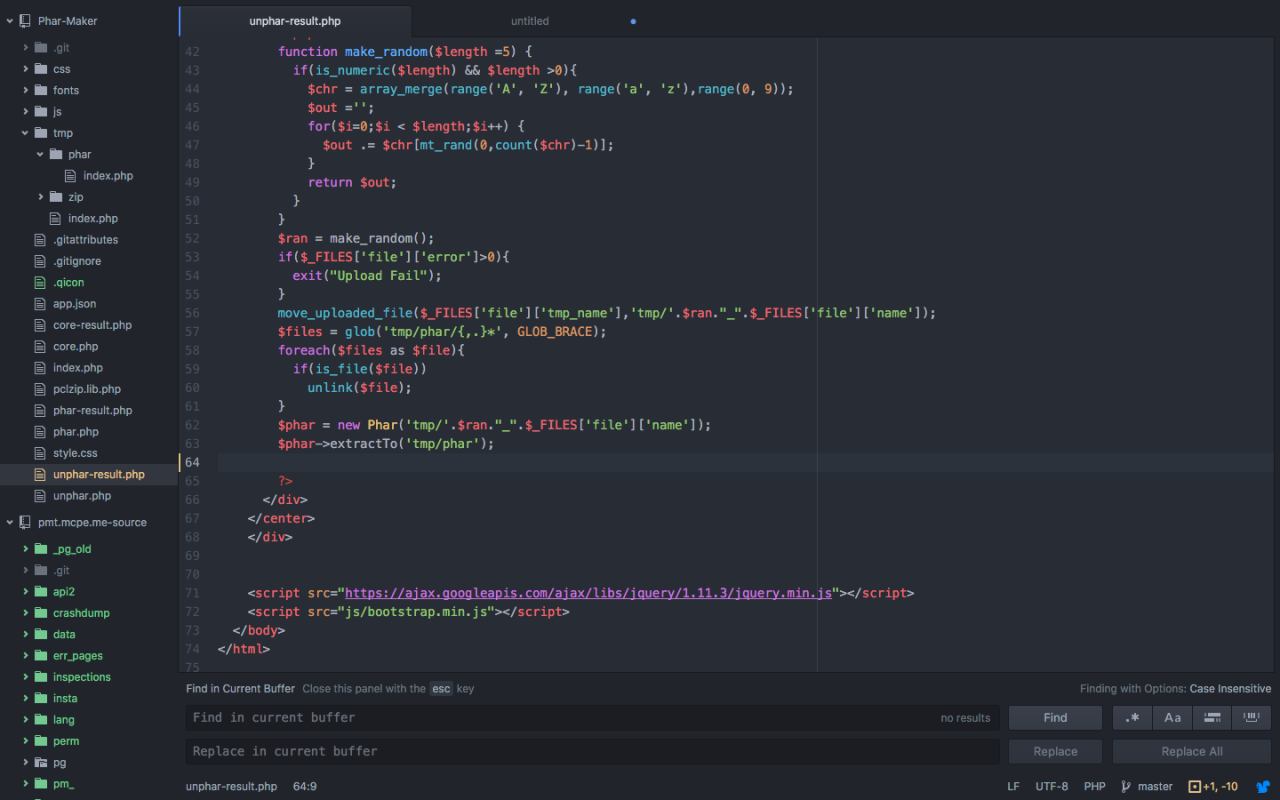Click the 64:9 cursor position indicator

(x=305, y=787)
